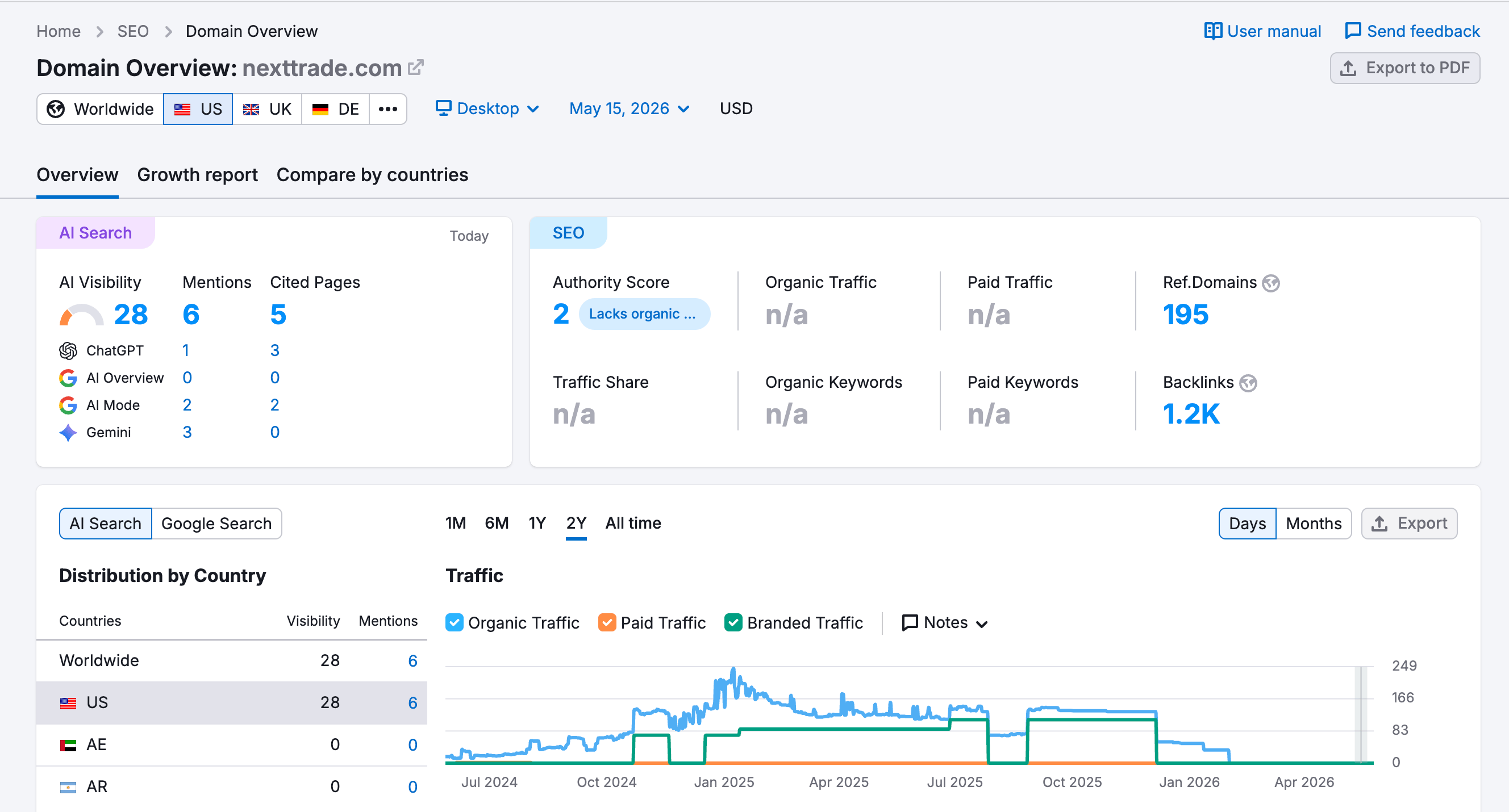Click the Export to PDF button
This screenshot has width=1509, height=812.
pyautogui.click(x=1404, y=68)
